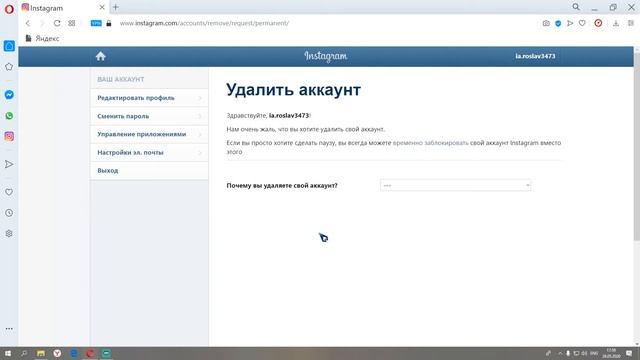
Task: Open My Flow in the sidebar
Action: (9, 164)
